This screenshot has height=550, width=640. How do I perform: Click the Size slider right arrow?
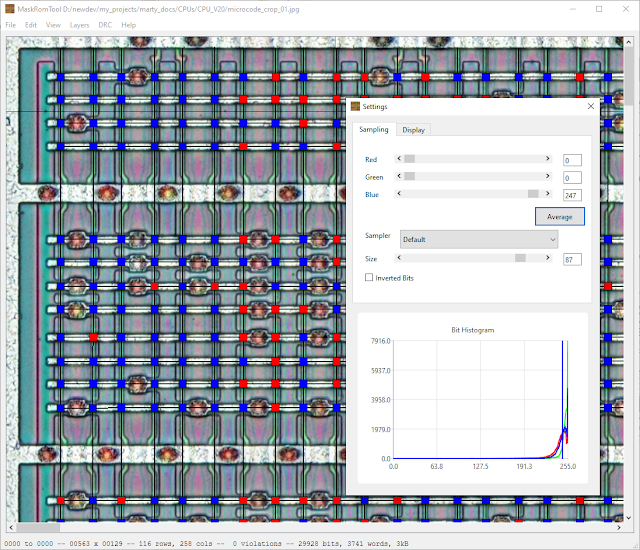coord(548,258)
